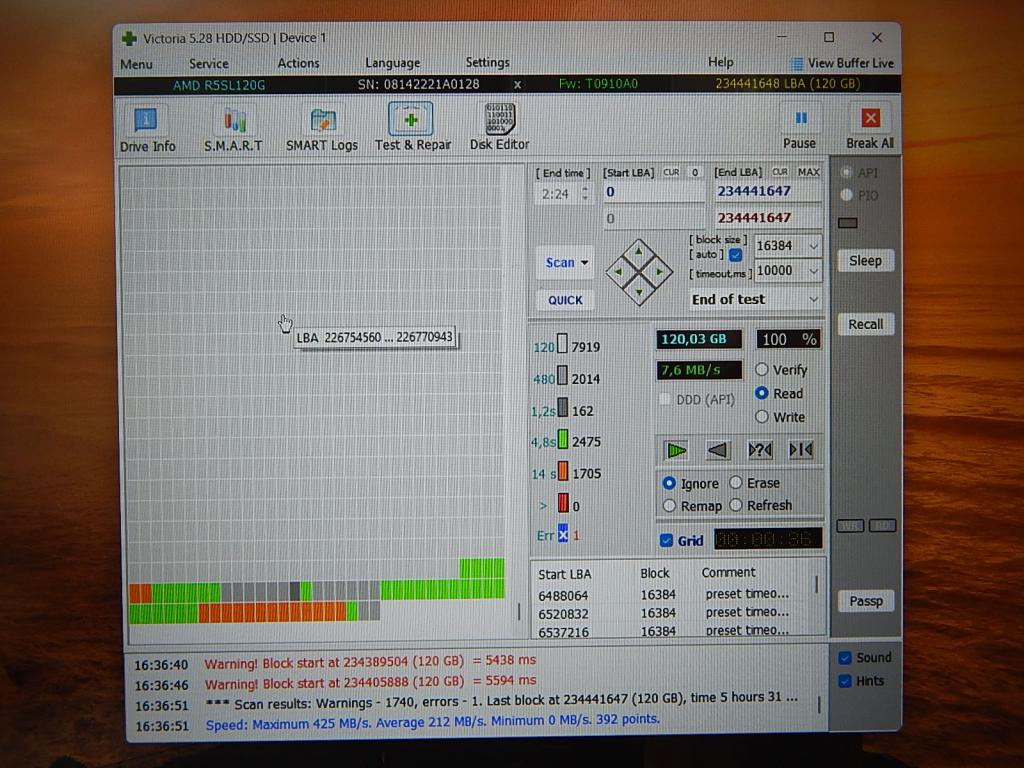Click the QUICK scan button
The width and height of the screenshot is (1024, 768).
565,300
